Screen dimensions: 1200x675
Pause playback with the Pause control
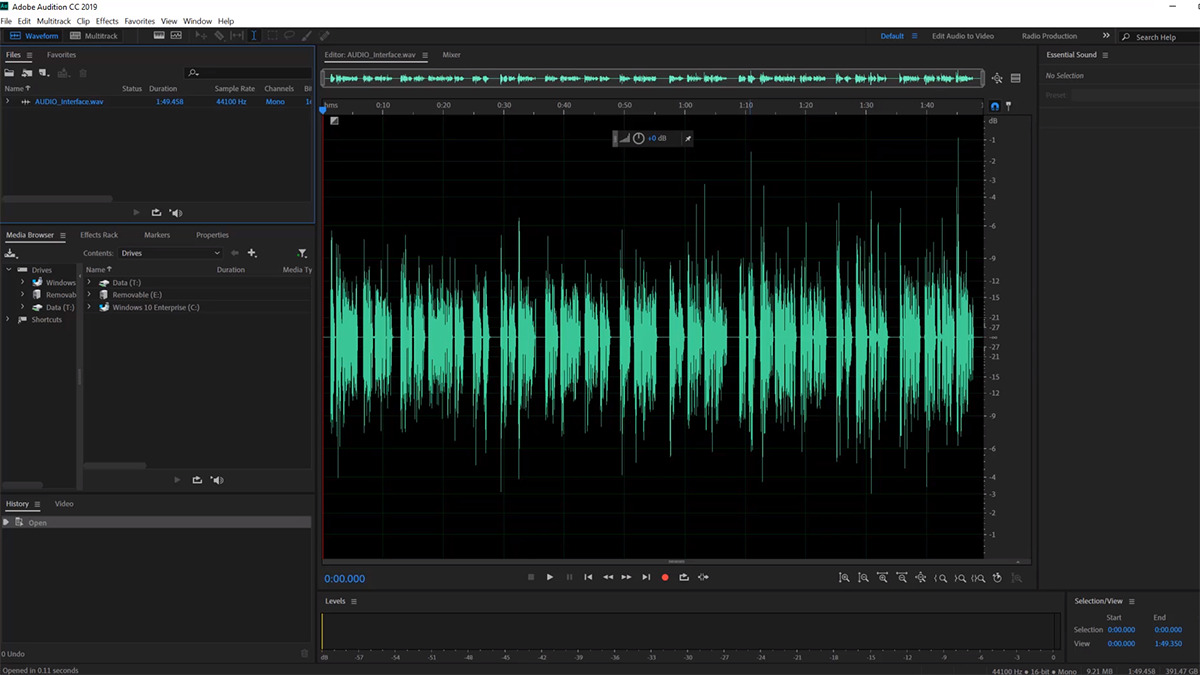pyautogui.click(x=568, y=577)
